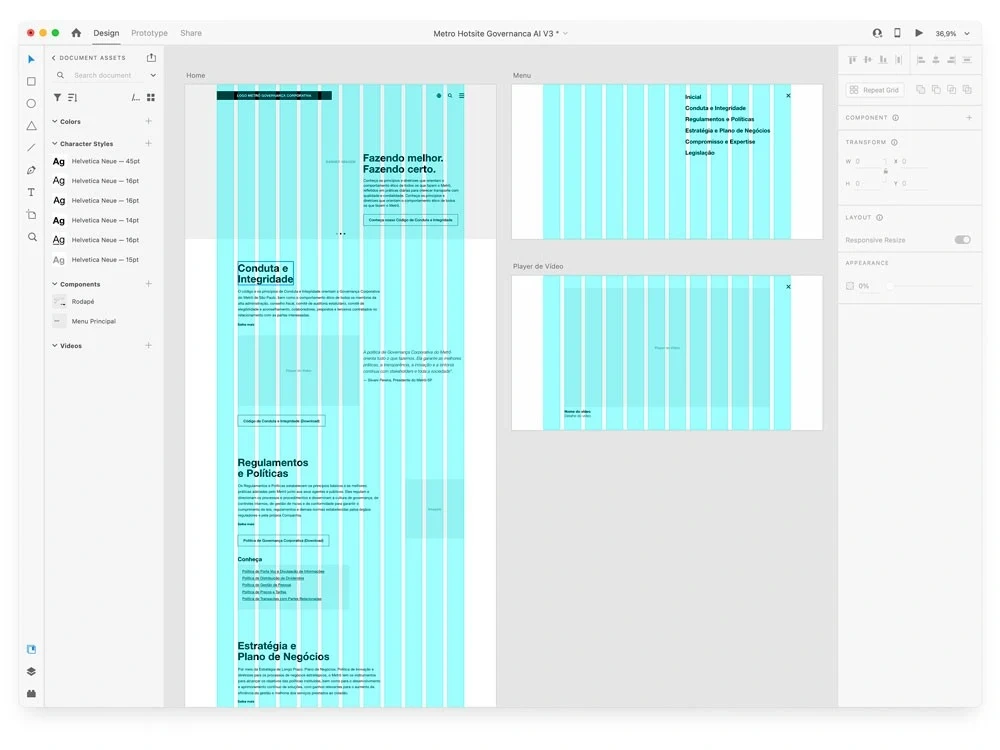Collapse the Character Styles section

pos(55,143)
